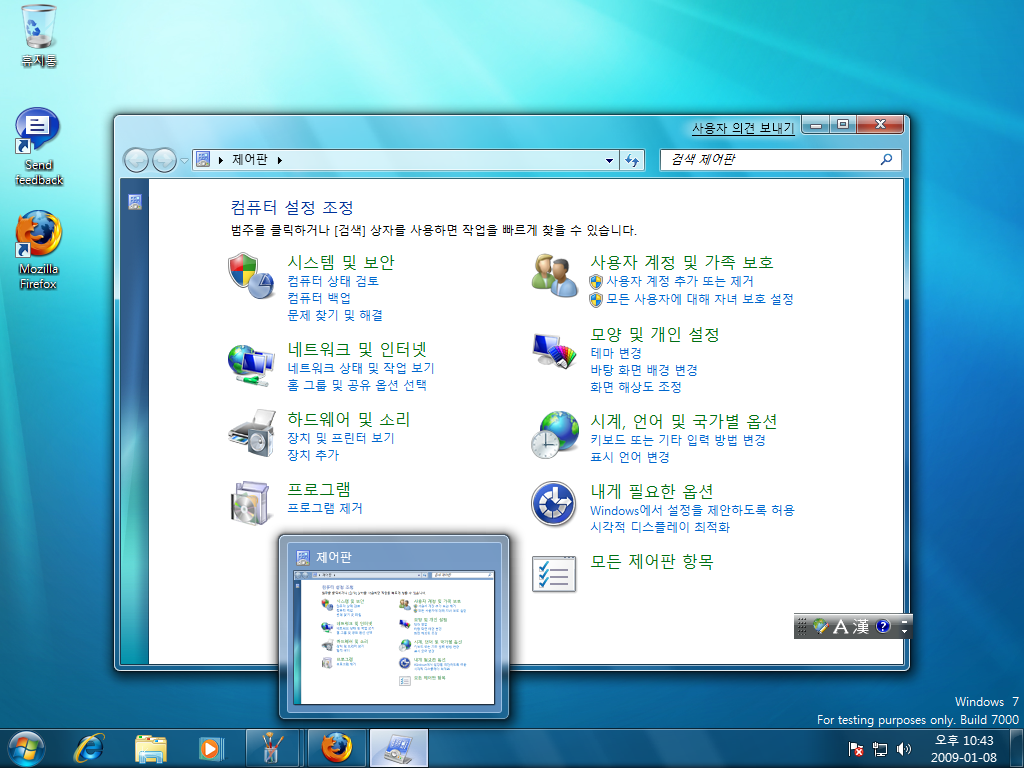
Task: Click the IME tool icon on language bar
Action: coord(820,626)
